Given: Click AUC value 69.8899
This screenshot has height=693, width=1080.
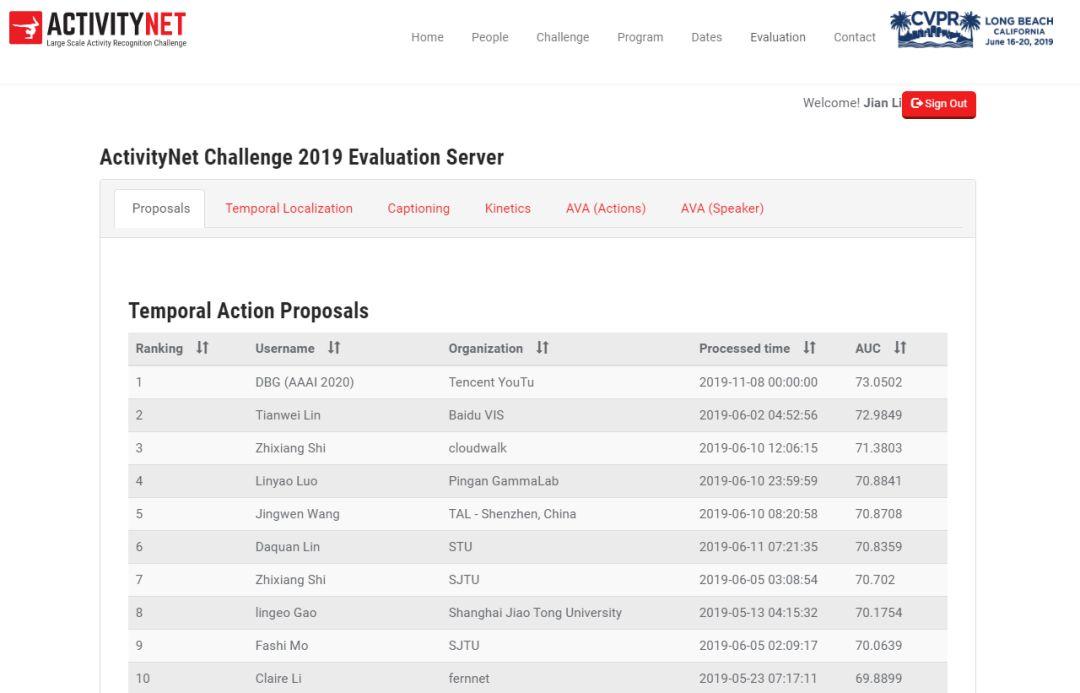Looking at the screenshot, I should point(878,679).
